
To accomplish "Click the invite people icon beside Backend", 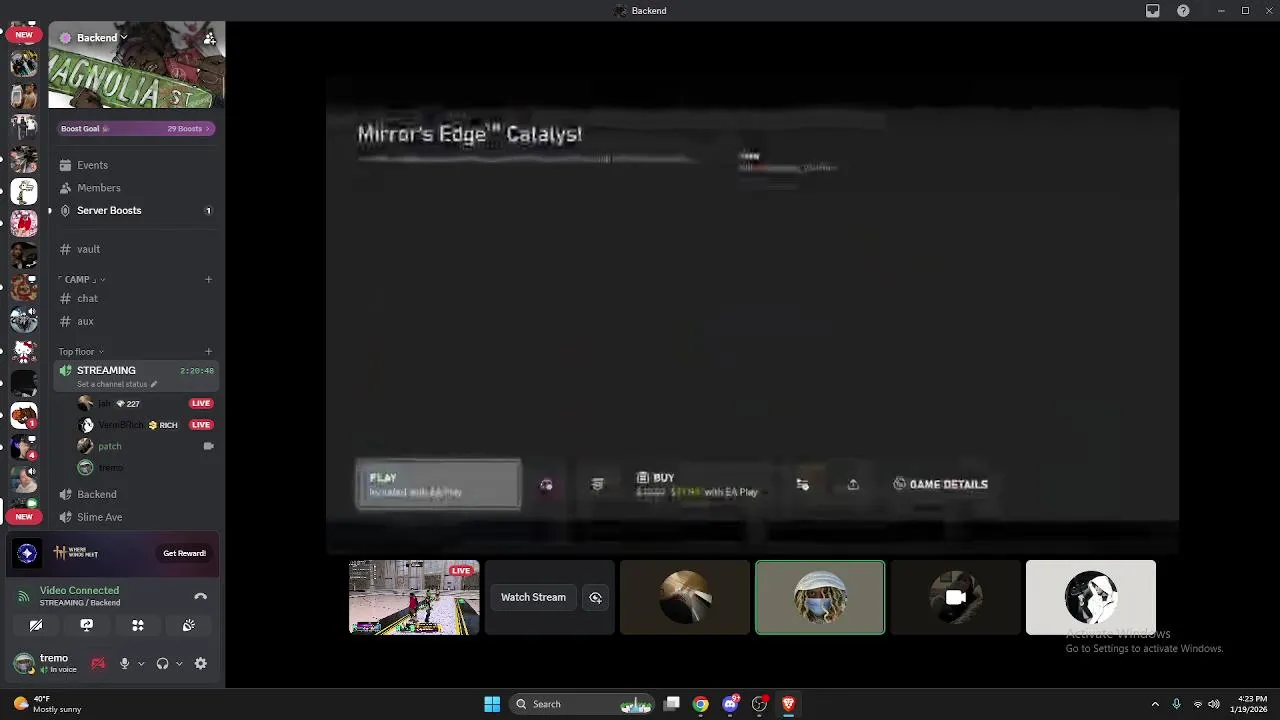I will click(x=209, y=38).
